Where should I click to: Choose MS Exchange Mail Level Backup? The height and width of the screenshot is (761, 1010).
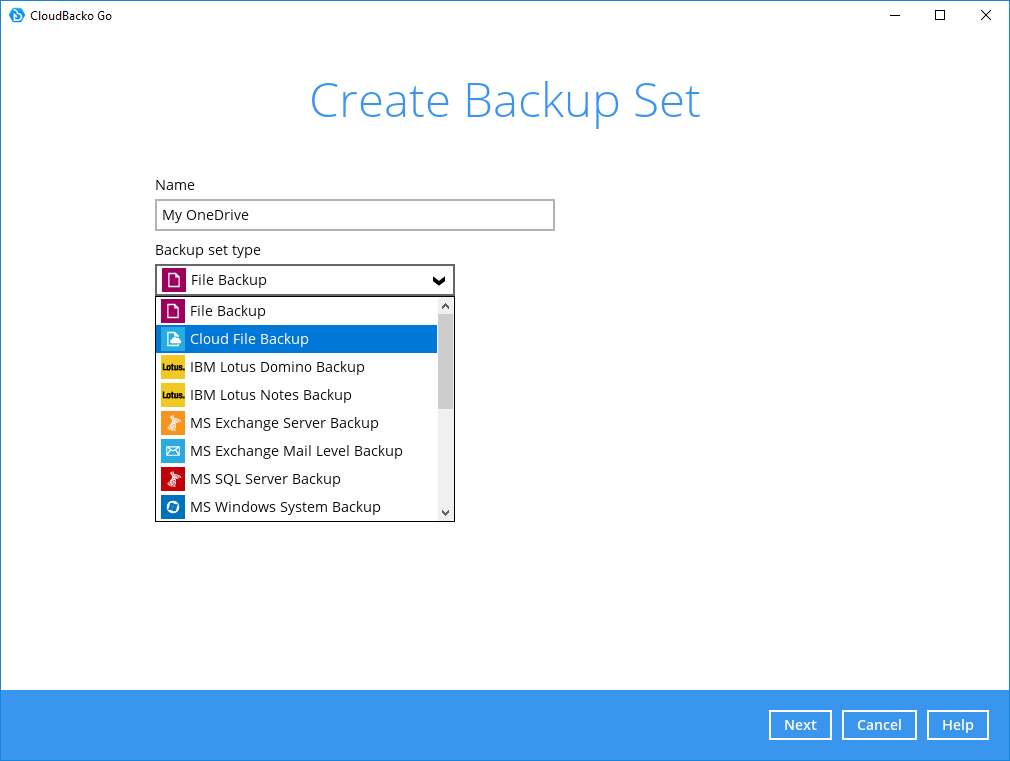(296, 451)
